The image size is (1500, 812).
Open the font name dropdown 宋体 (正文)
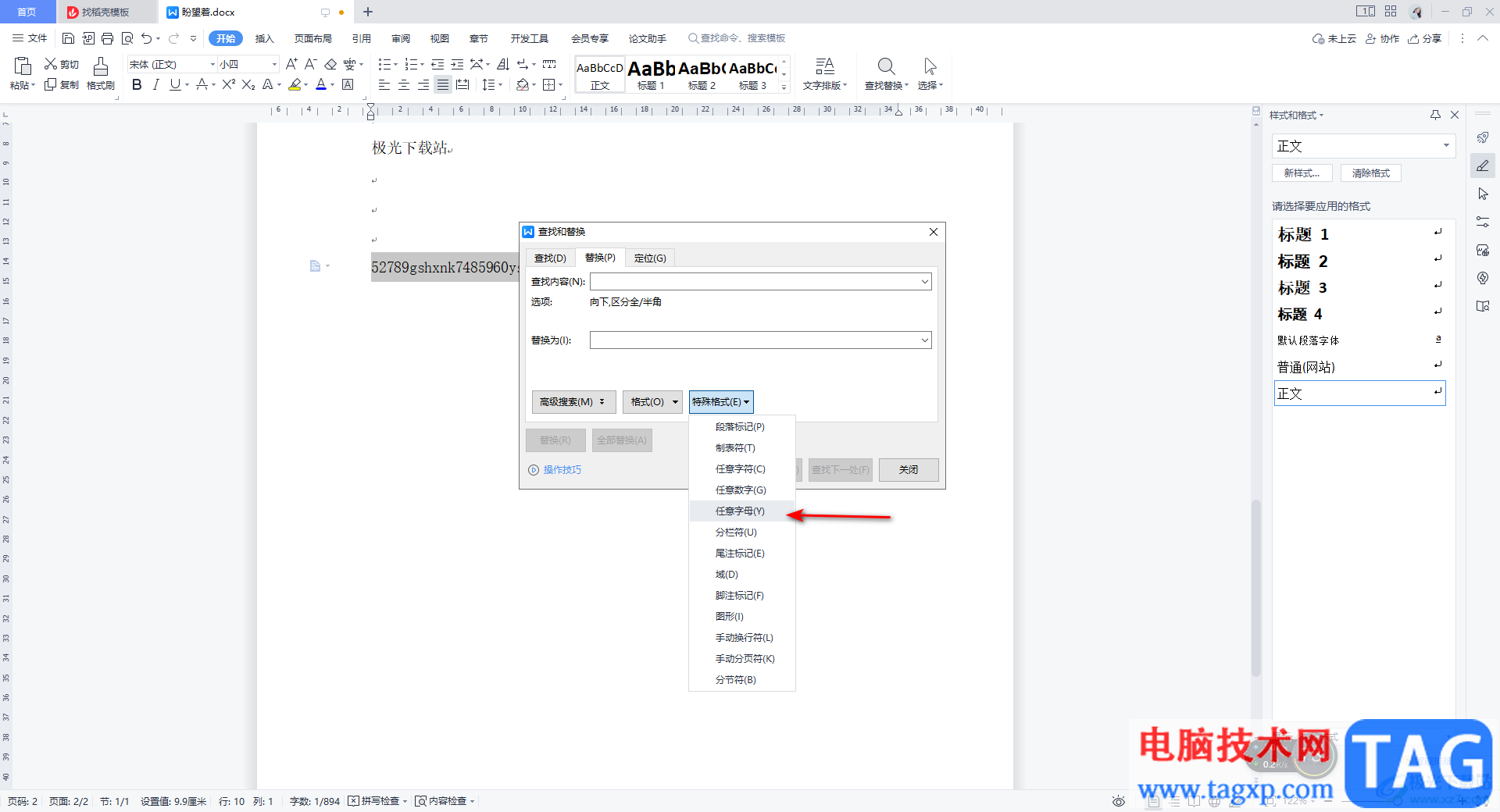[x=212, y=64]
